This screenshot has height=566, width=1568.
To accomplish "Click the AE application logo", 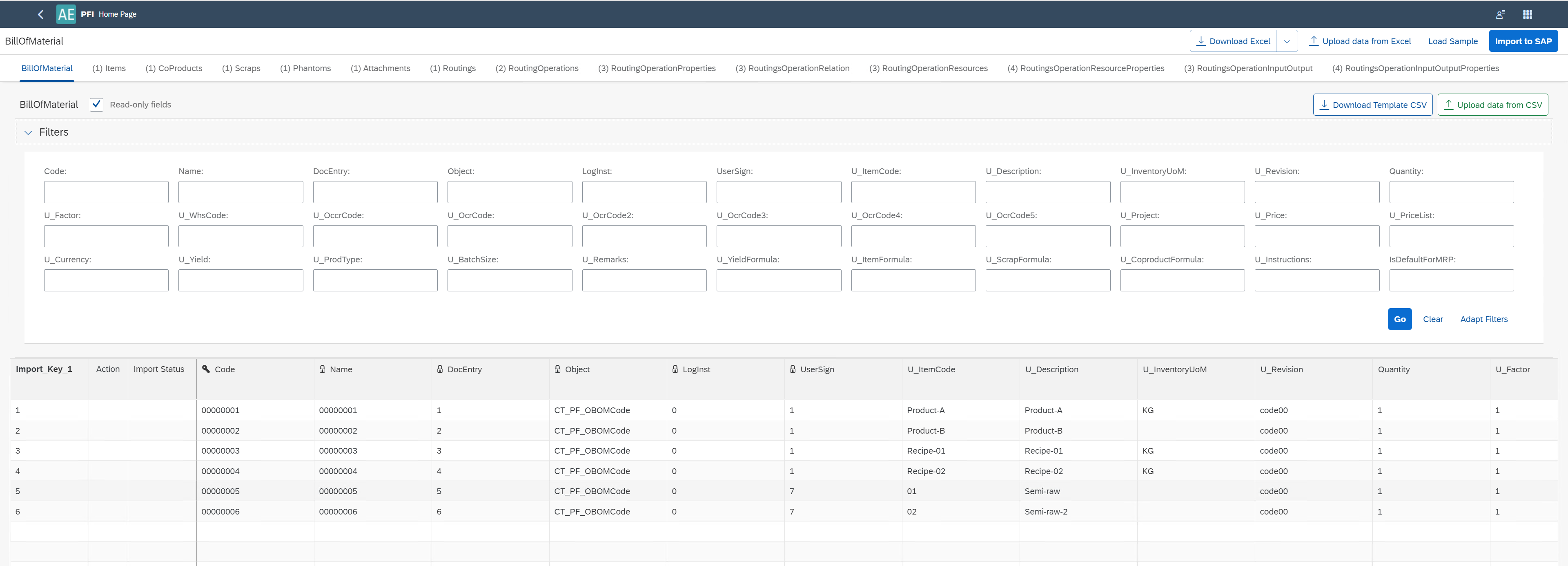I will click(x=66, y=14).
